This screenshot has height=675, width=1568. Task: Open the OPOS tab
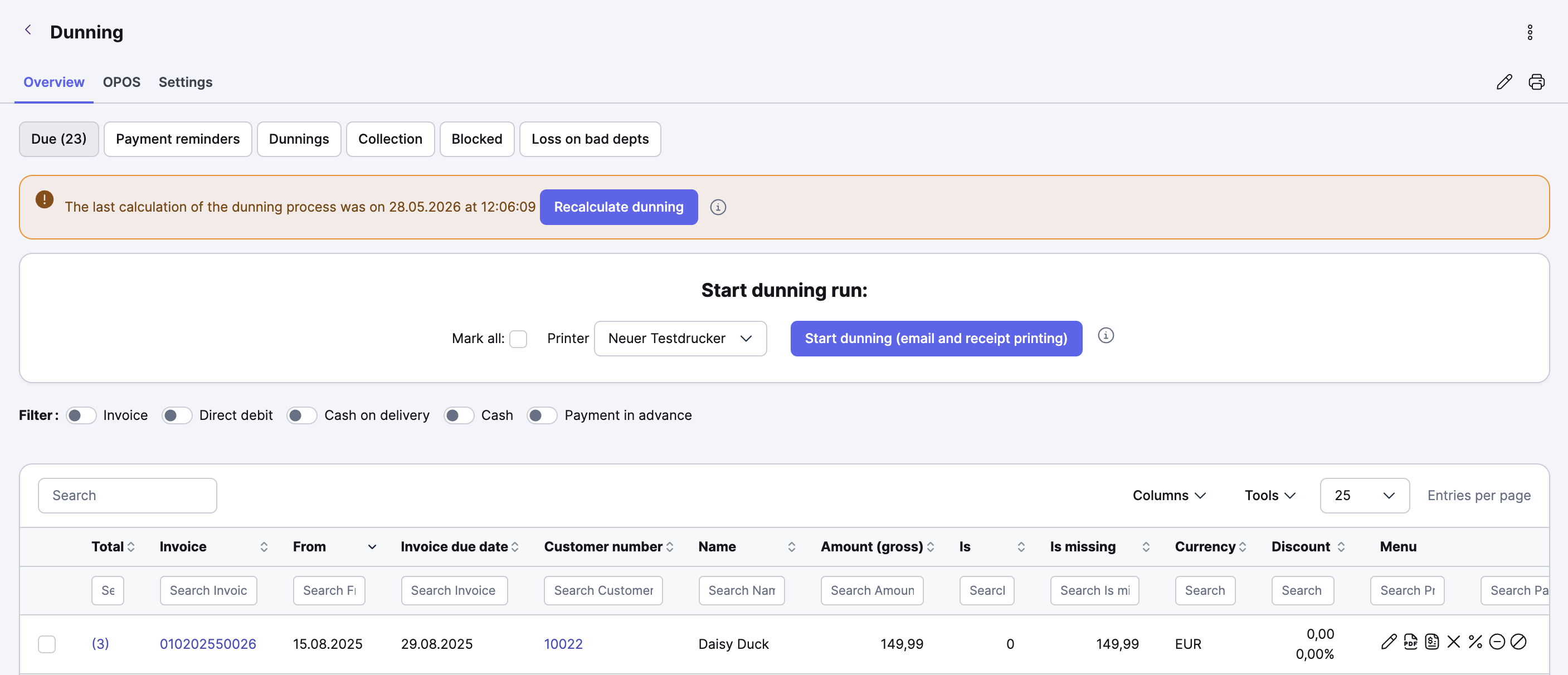[x=121, y=82]
